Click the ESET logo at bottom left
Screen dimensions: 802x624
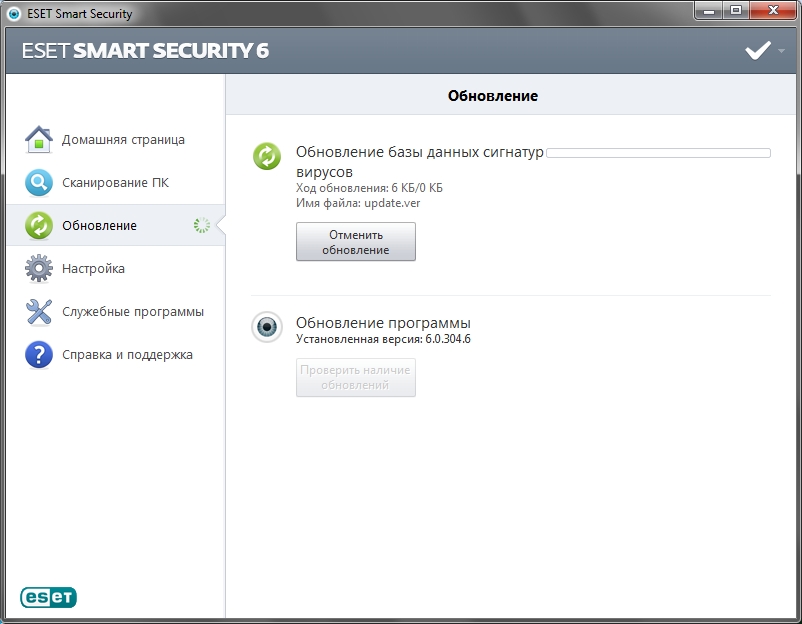48,597
